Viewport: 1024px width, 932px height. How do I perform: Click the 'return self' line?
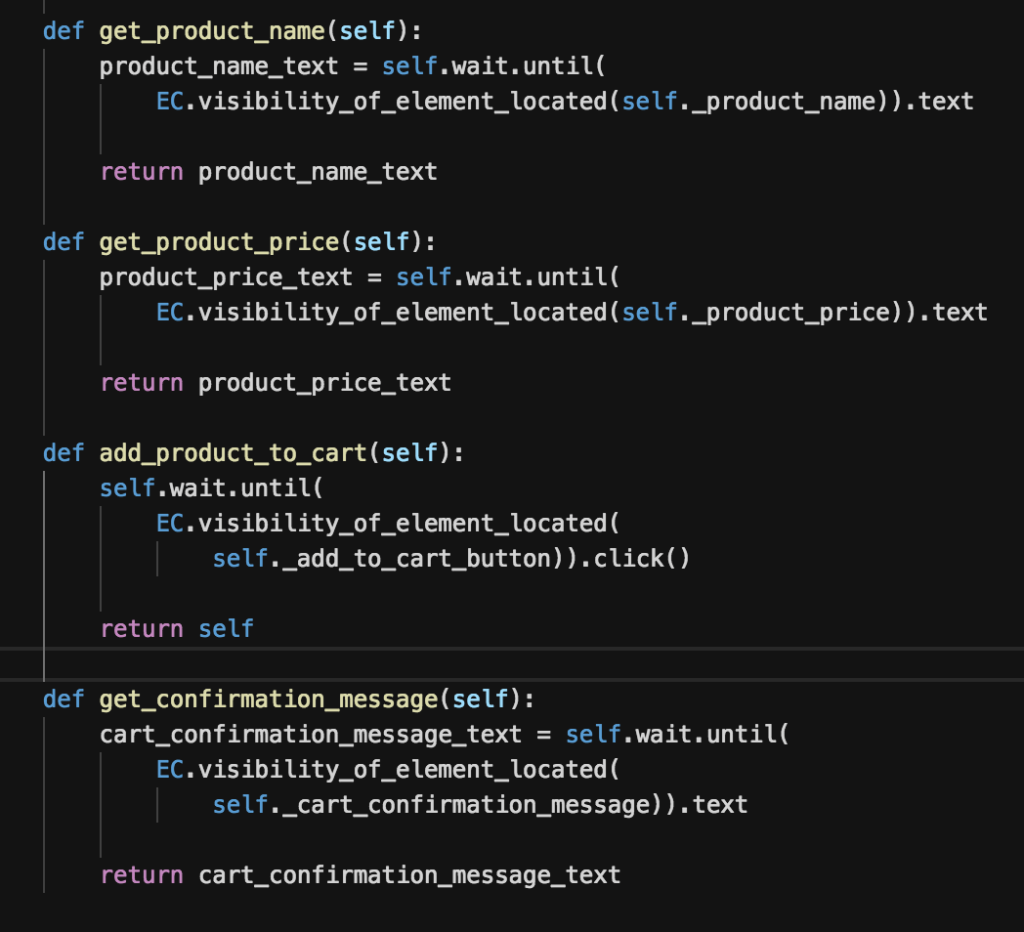176,629
